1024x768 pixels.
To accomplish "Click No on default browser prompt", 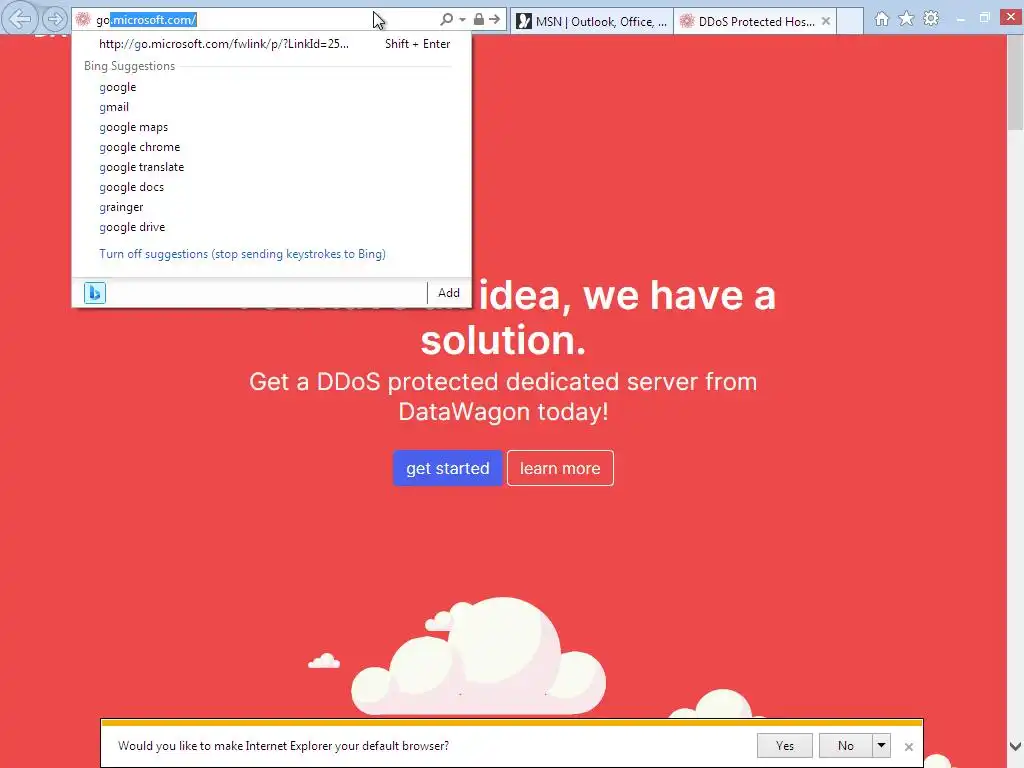I will [x=846, y=746].
